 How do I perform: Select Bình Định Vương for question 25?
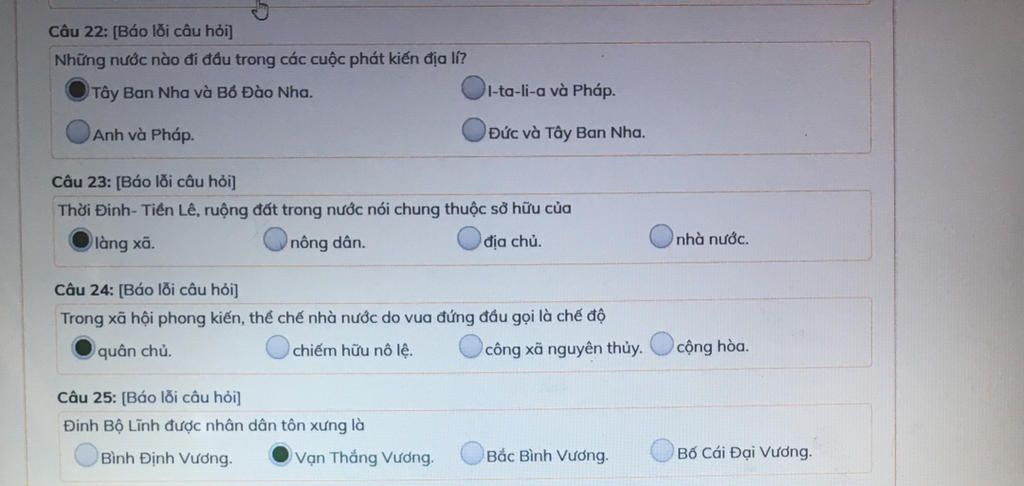86,455
